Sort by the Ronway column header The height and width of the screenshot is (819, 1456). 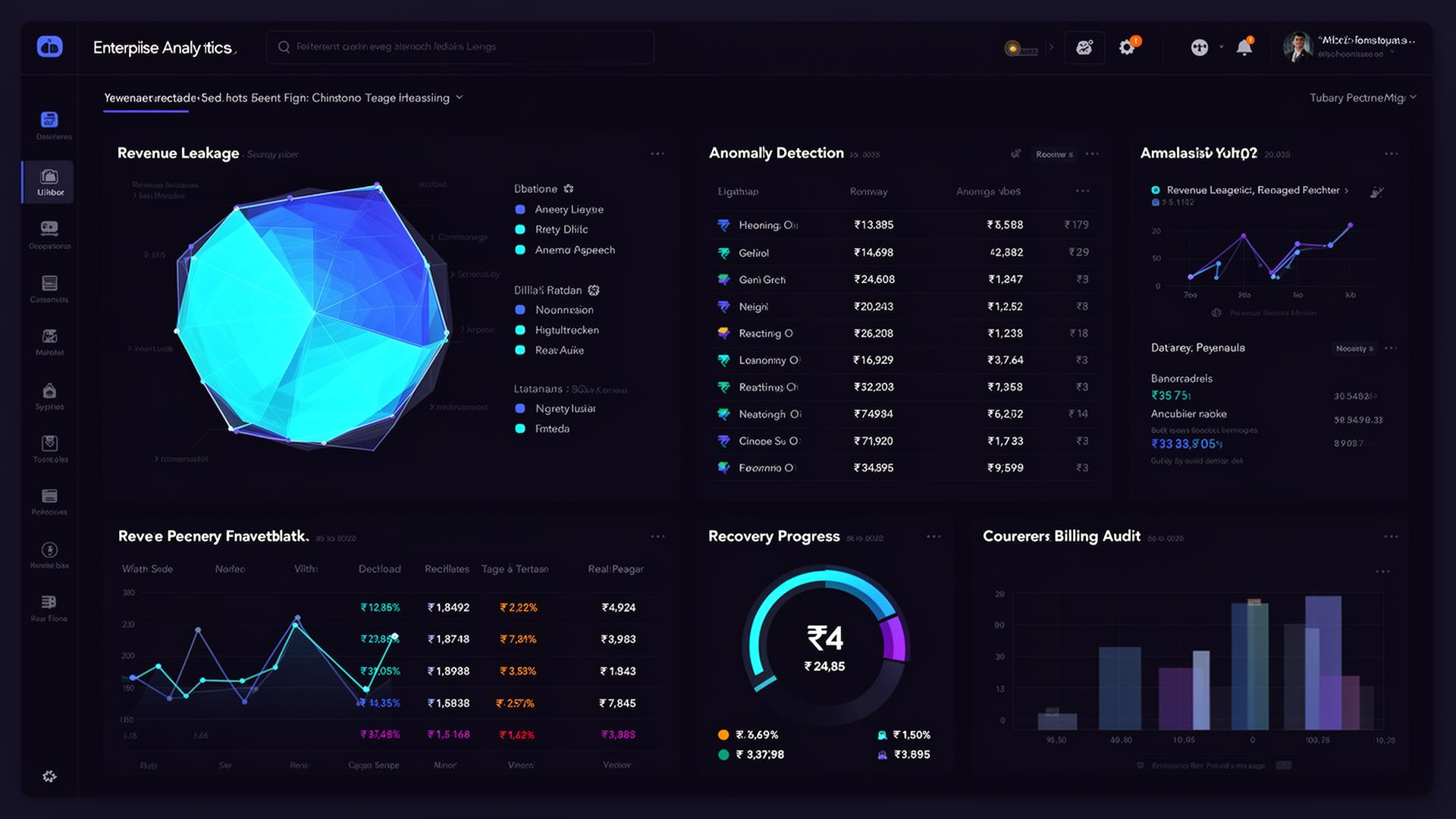[868, 192]
